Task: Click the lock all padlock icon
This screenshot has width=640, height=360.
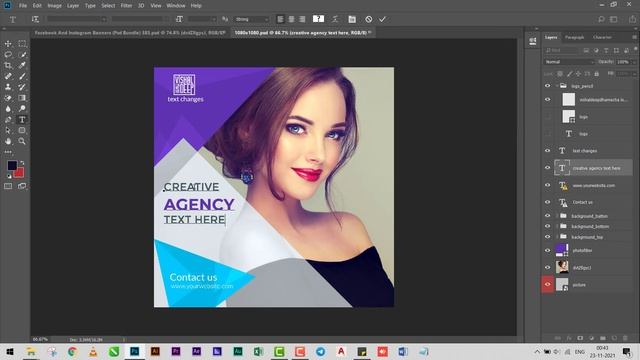Action: coord(597,73)
